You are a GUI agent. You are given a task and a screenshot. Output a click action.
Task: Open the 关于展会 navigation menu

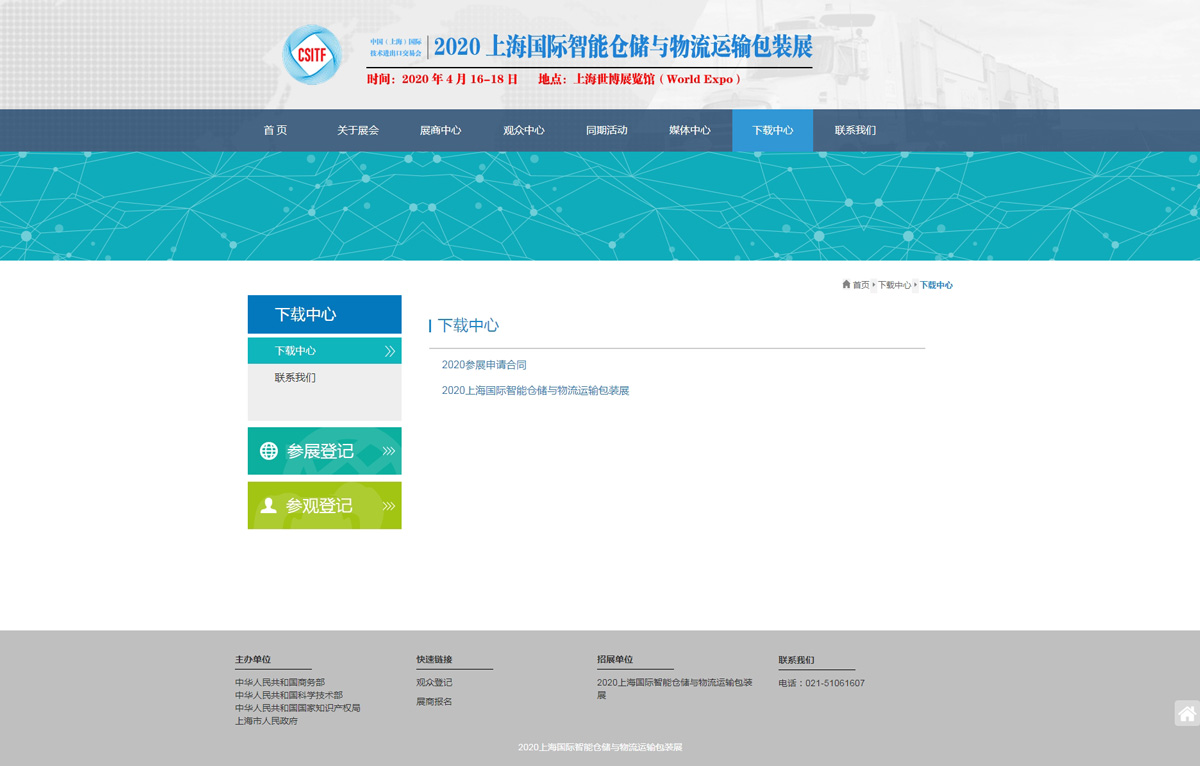[x=358, y=131]
